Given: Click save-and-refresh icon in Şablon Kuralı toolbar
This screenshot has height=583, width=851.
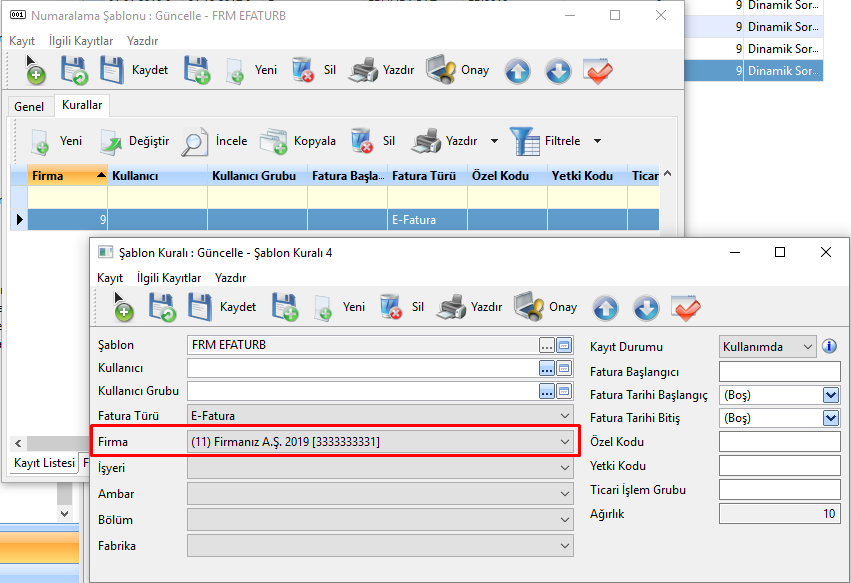Looking at the screenshot, I should (162, 307).
